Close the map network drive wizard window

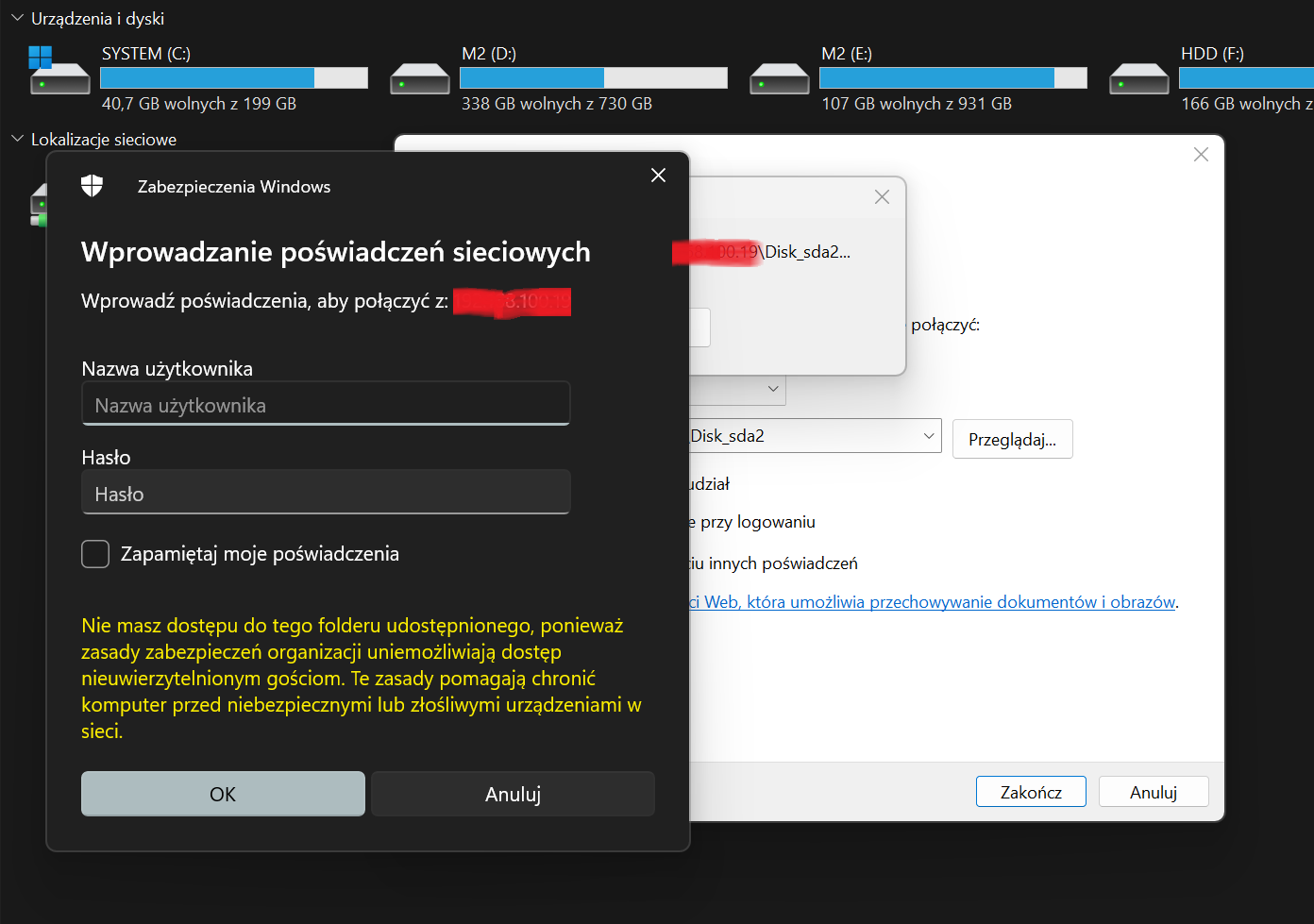tap(1201, 155)
